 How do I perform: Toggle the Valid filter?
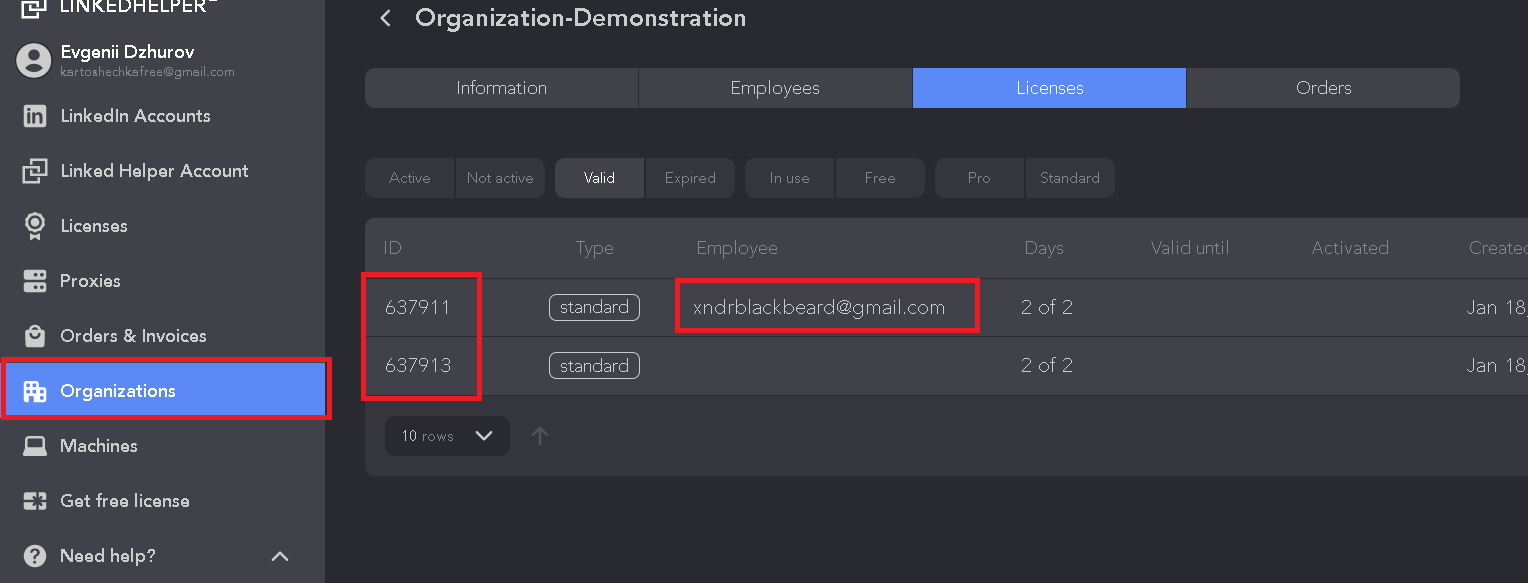[599, 178]
